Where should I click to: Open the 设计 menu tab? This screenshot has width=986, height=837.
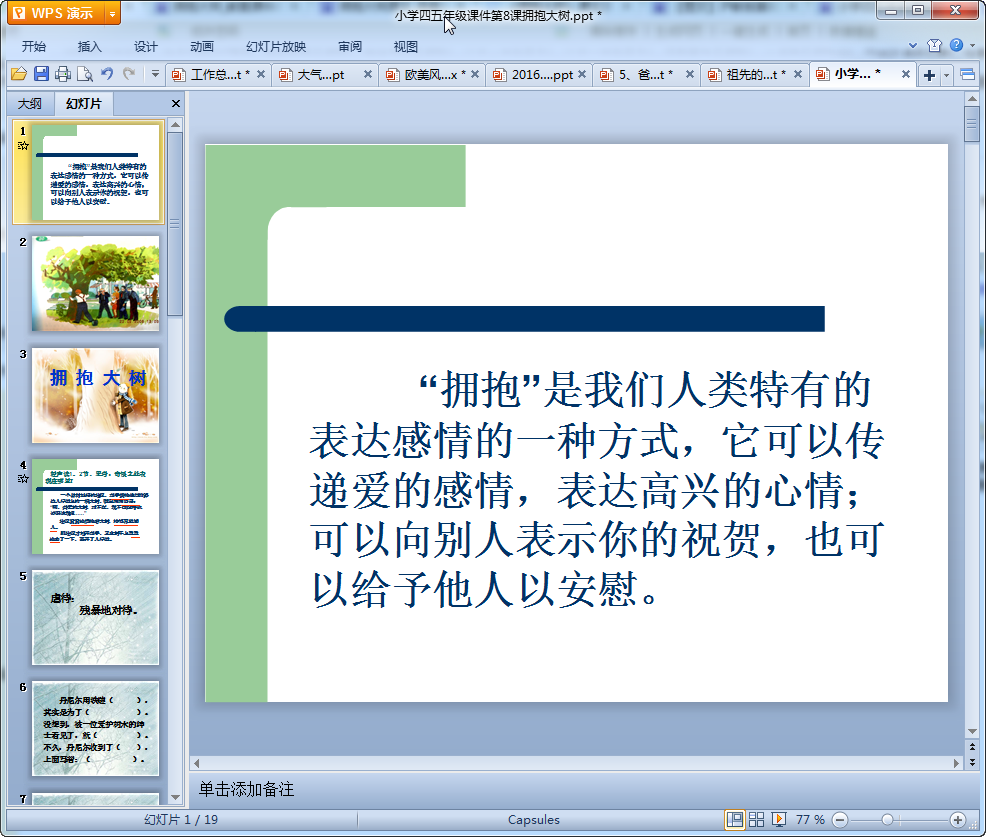tap(146, 47)
